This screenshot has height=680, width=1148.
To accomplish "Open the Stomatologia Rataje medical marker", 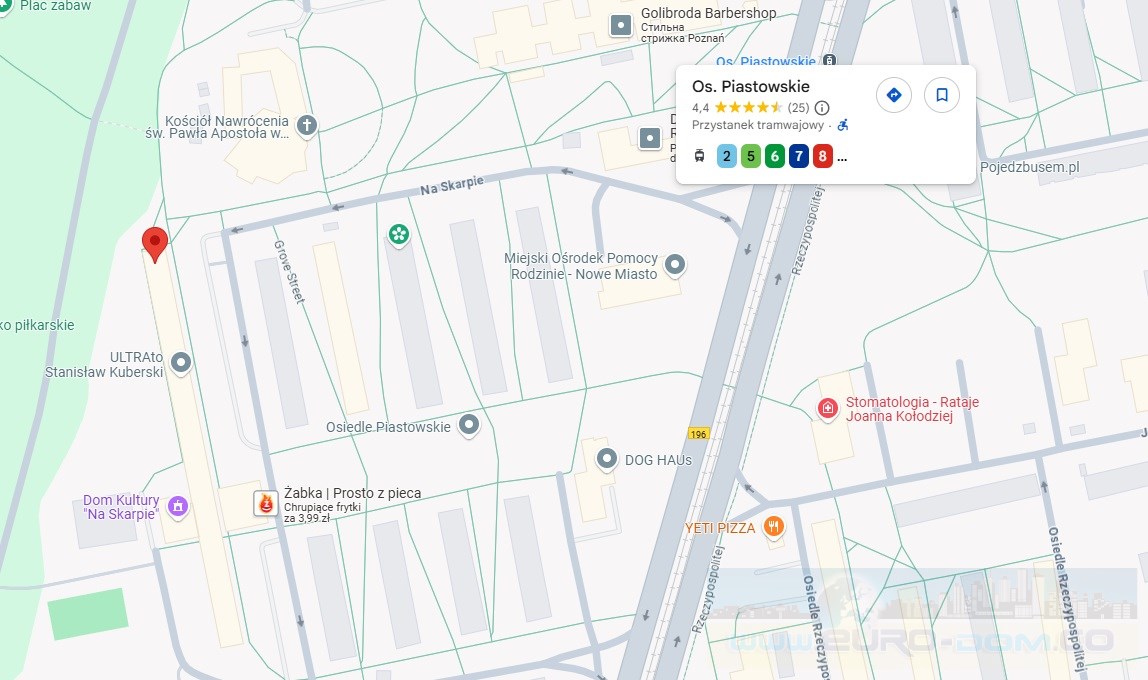I will tap(827, 408).
